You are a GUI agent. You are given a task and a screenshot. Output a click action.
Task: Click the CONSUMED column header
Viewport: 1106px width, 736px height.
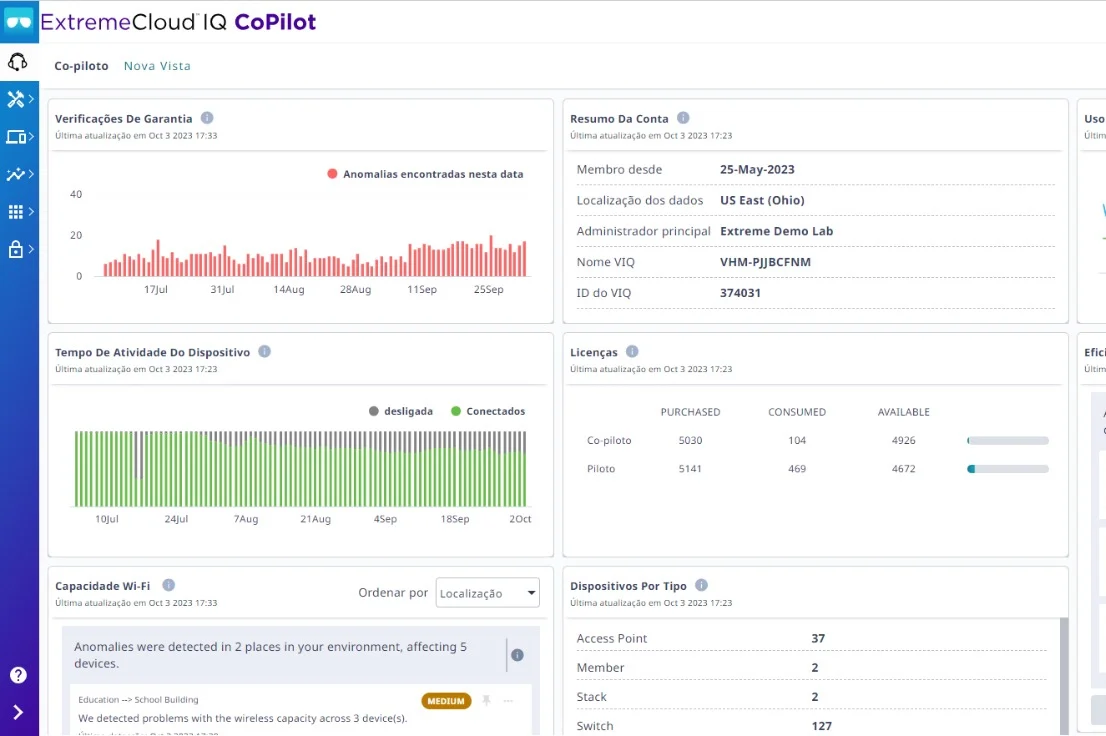(797, 412)
